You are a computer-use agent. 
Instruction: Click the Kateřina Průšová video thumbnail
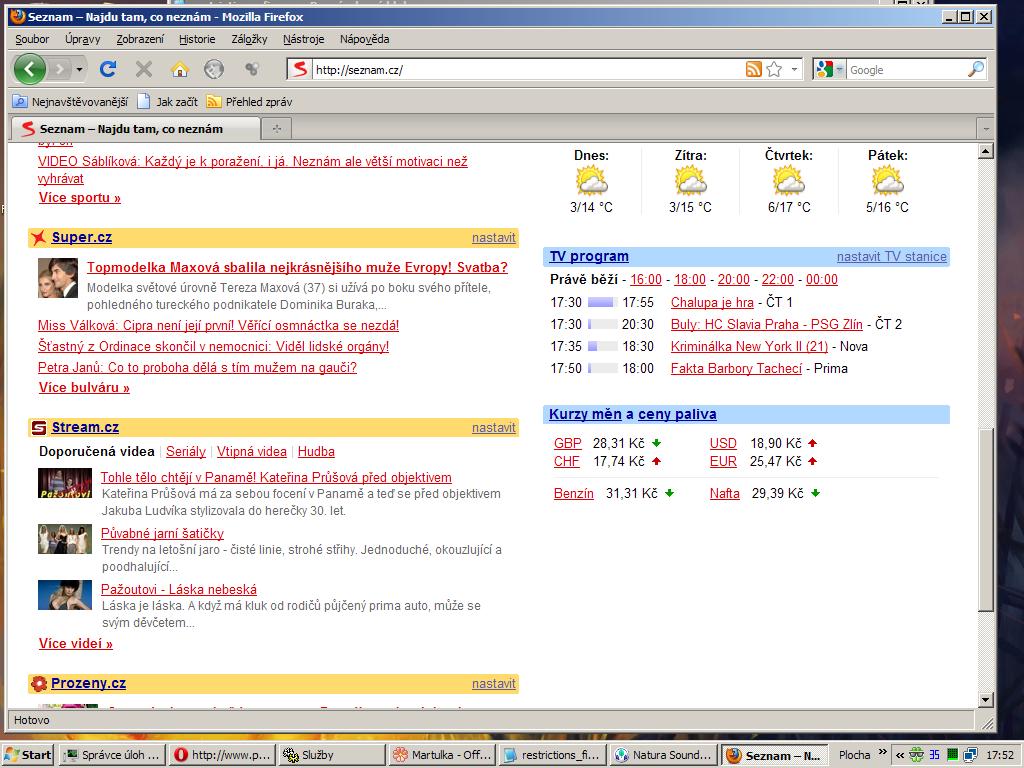coord(65,483)
